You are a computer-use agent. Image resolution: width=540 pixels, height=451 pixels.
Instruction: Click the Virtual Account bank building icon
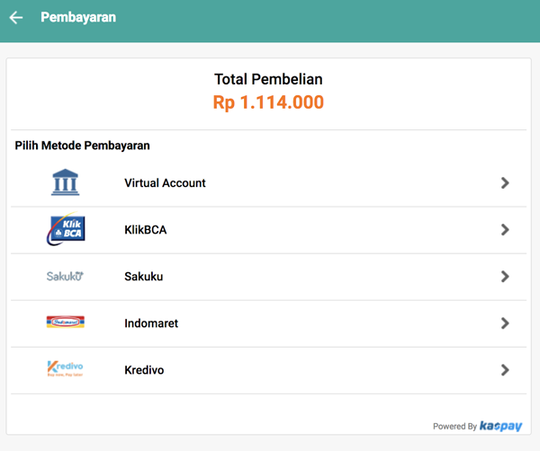point(65,182)
